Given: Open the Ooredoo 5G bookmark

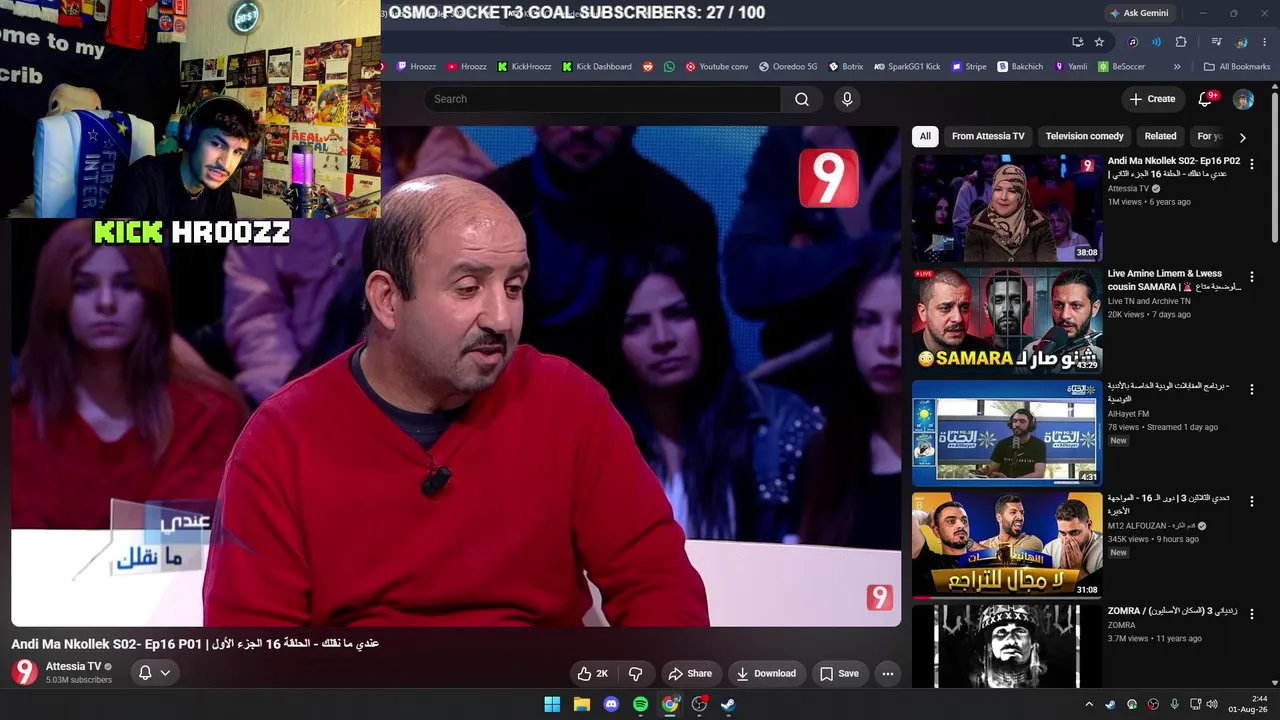Looking at the screenshot, I should (x=788, y=67).
